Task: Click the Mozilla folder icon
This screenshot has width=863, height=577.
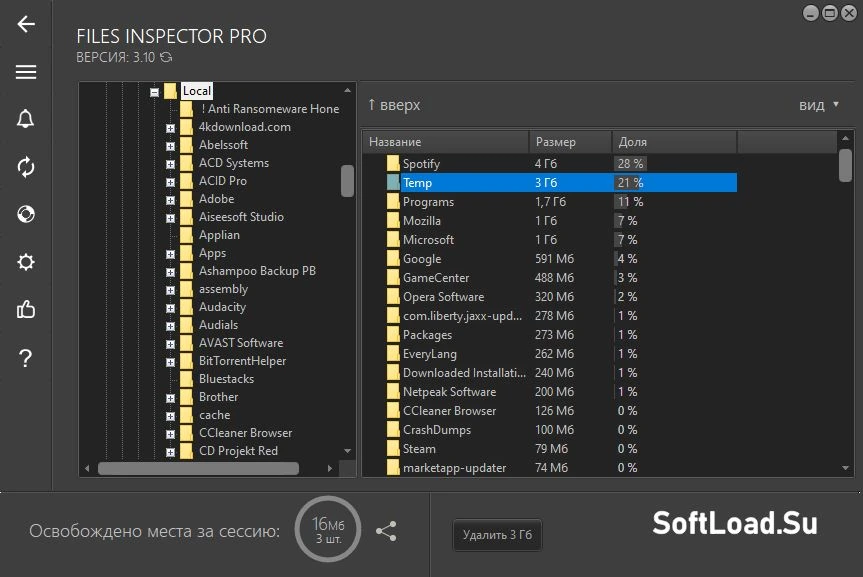Action: pyautogui.click(x=393, y=221)
